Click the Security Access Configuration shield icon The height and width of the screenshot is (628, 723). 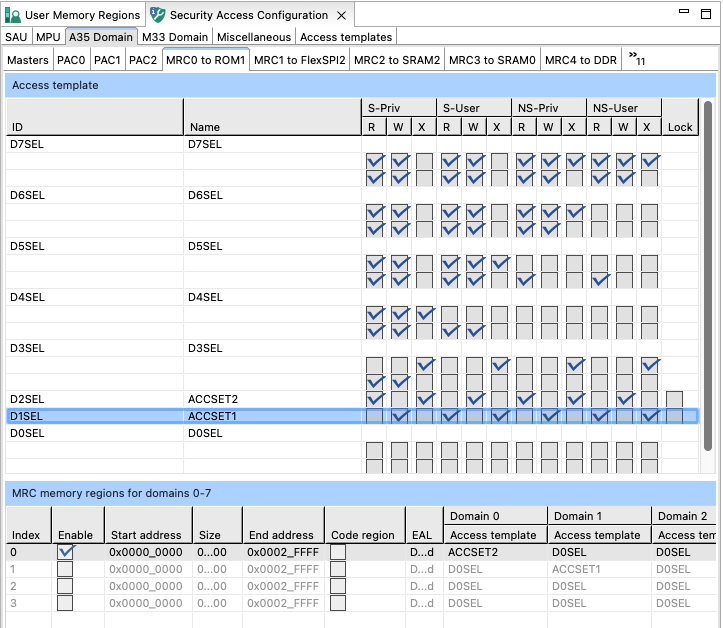click(158, 15)
